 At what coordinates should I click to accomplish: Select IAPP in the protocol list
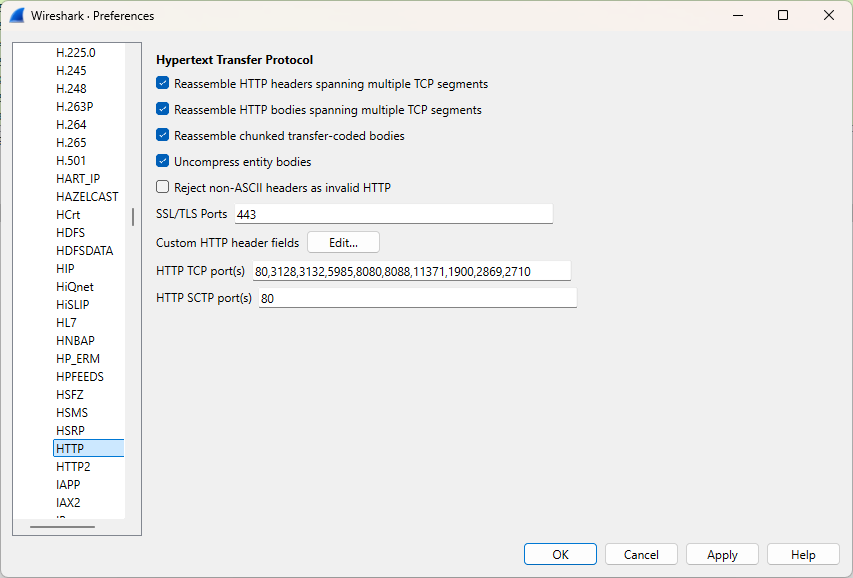tap(68, 484)
